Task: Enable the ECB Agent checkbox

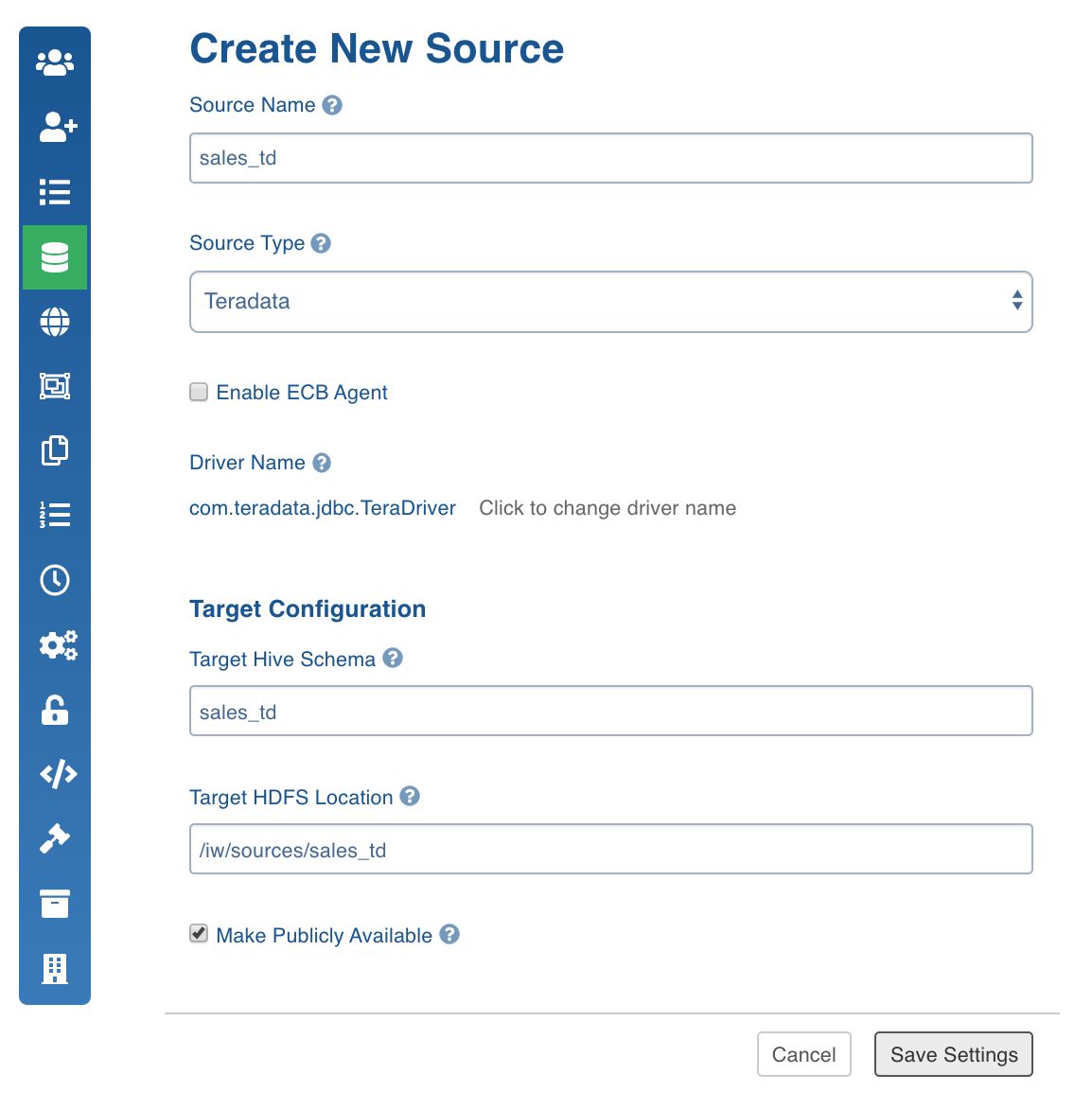Action: 199,392
